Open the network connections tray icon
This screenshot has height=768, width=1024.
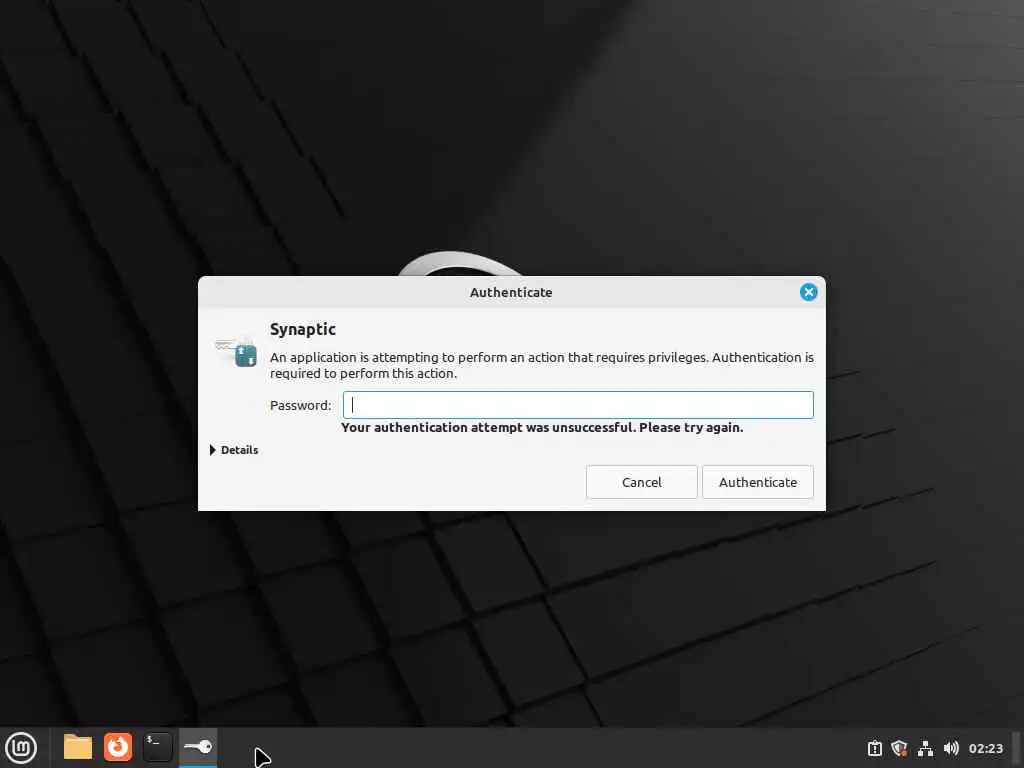[x=925, y=748]
